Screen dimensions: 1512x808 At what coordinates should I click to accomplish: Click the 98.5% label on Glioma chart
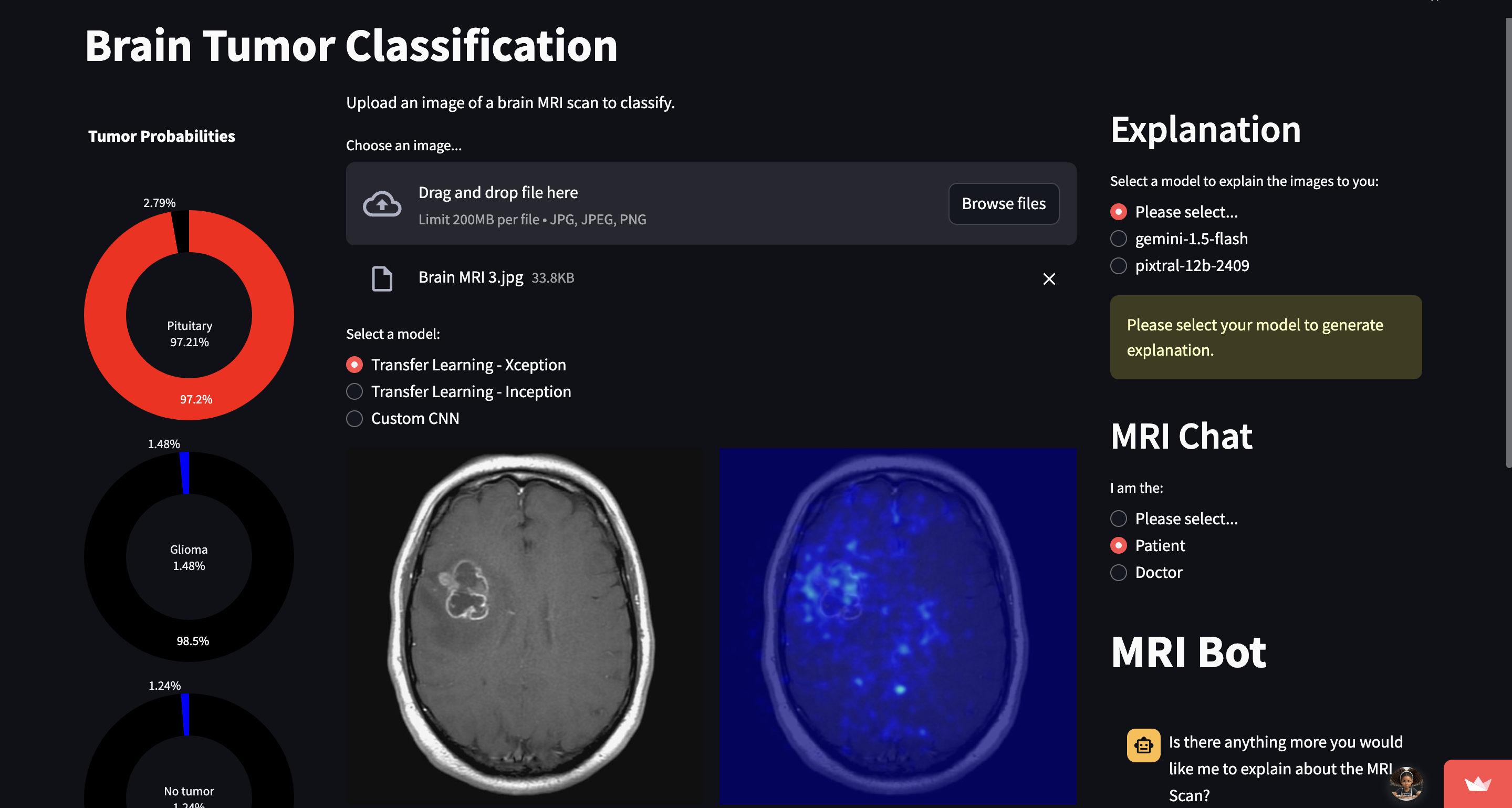193,641
